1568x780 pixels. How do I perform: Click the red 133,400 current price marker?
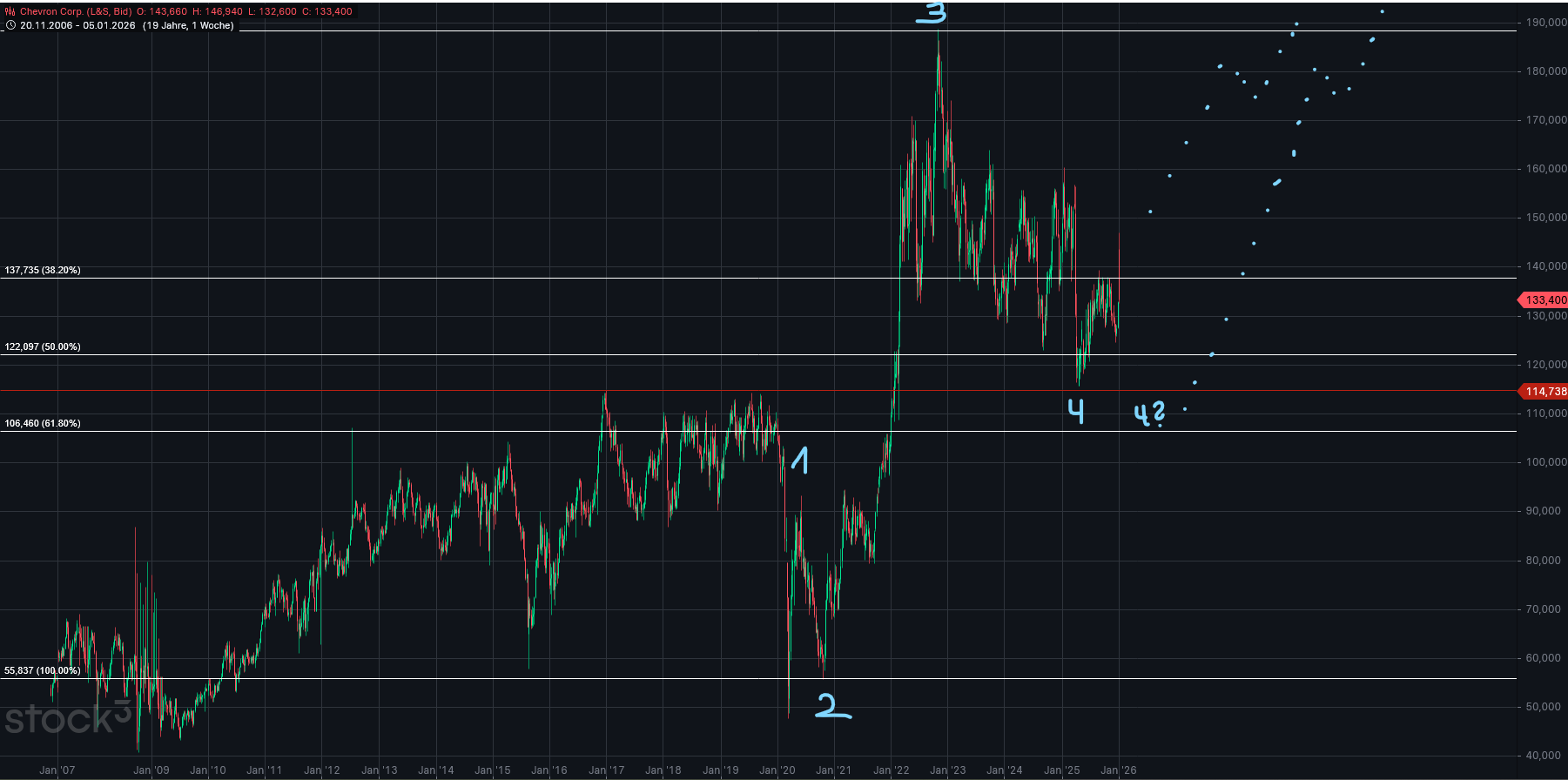1544,299
